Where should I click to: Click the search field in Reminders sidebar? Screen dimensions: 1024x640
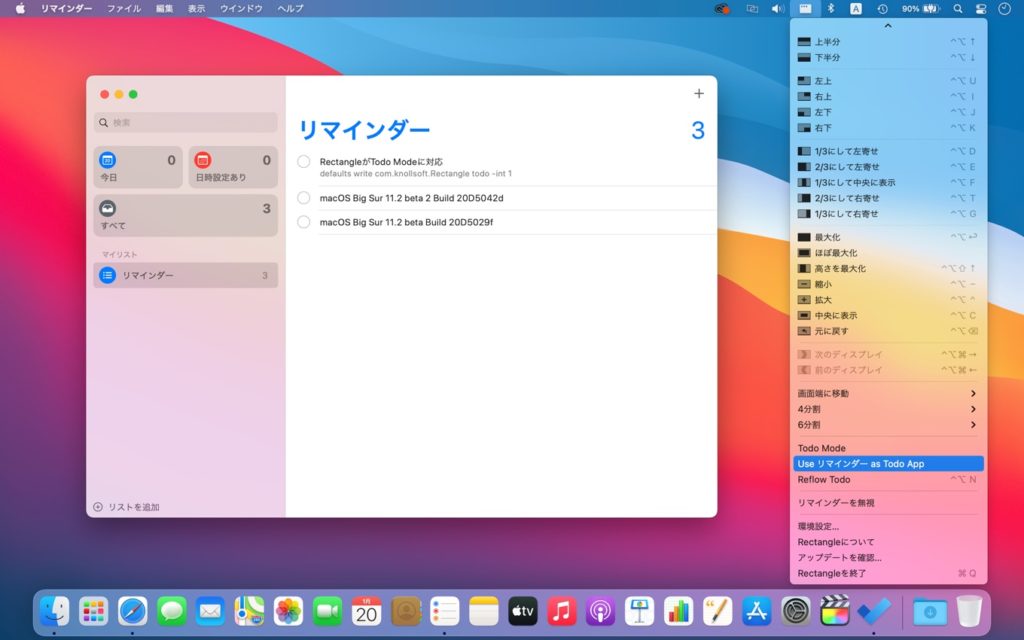(184, 122)
